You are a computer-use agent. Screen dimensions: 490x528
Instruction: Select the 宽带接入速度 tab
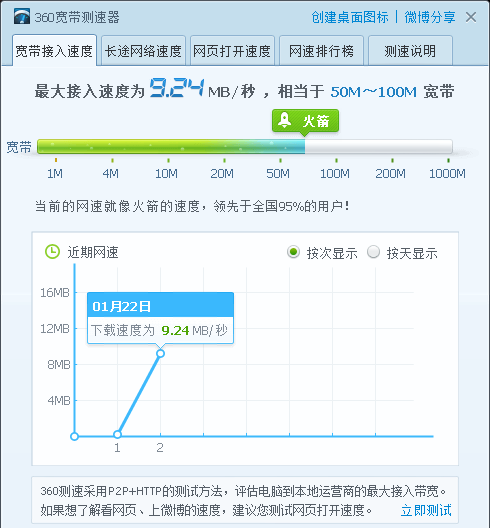54,51
